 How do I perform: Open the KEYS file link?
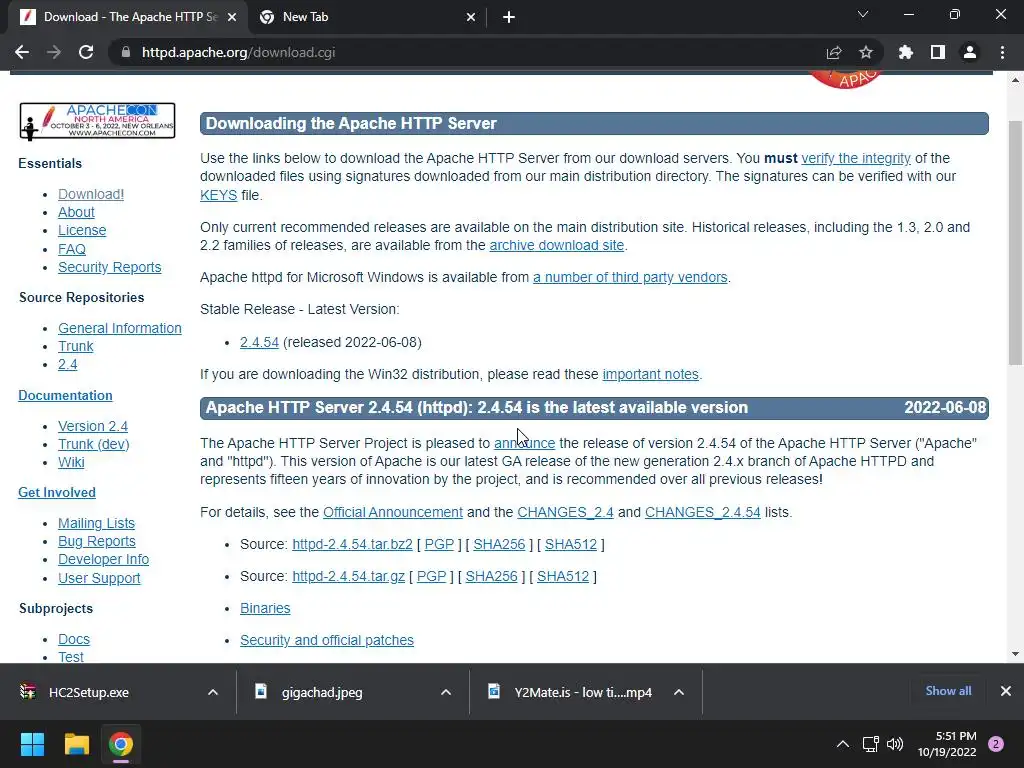[218, 195]
